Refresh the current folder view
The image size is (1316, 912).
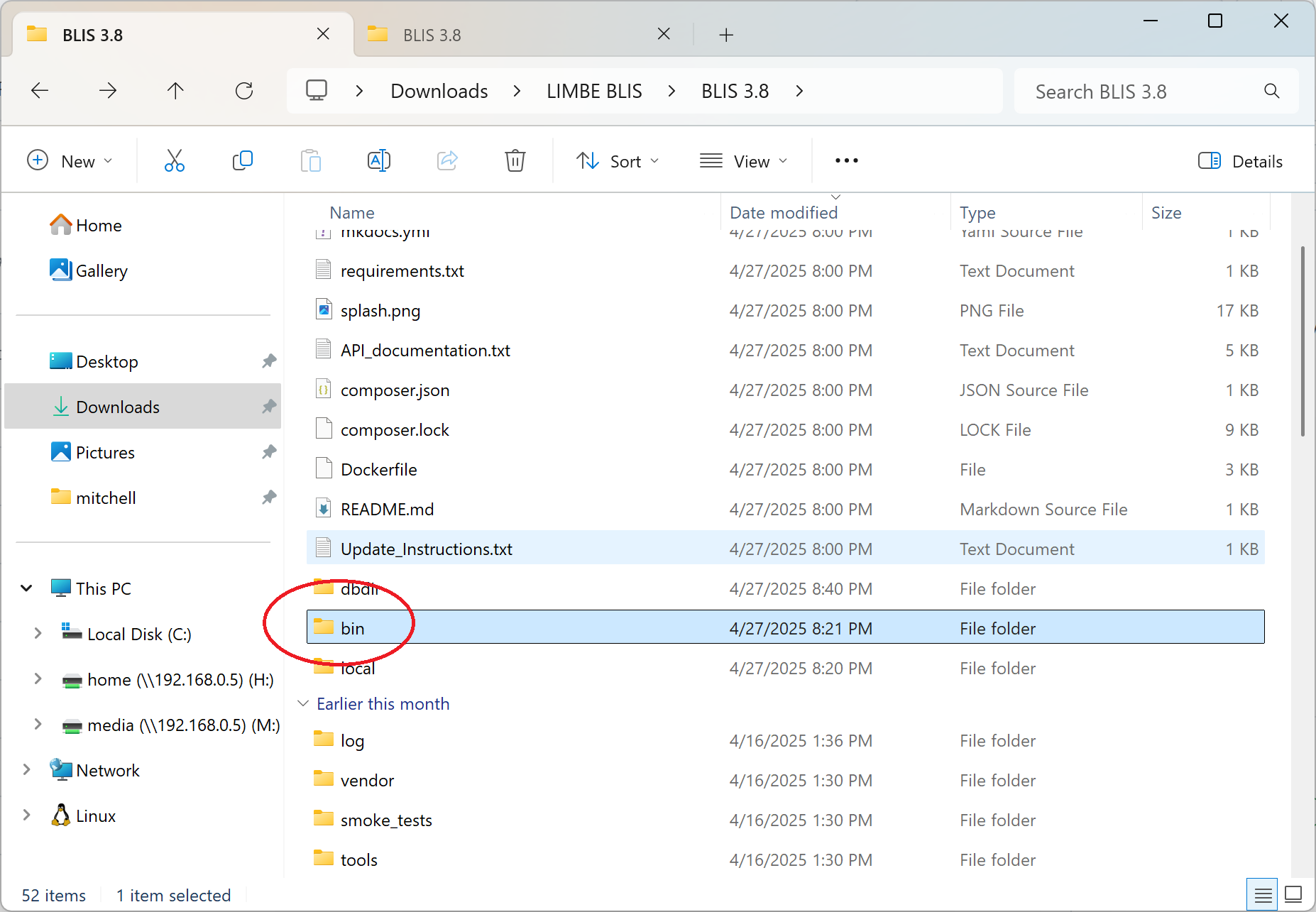pyautogui.click(x=244, y=91)
